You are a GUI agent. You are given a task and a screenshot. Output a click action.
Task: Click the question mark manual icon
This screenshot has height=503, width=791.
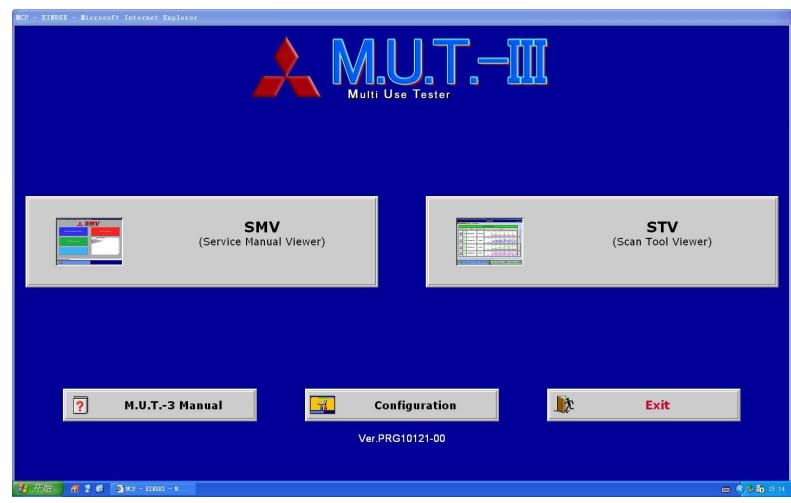pyautogui.click(x=80, y=405)
